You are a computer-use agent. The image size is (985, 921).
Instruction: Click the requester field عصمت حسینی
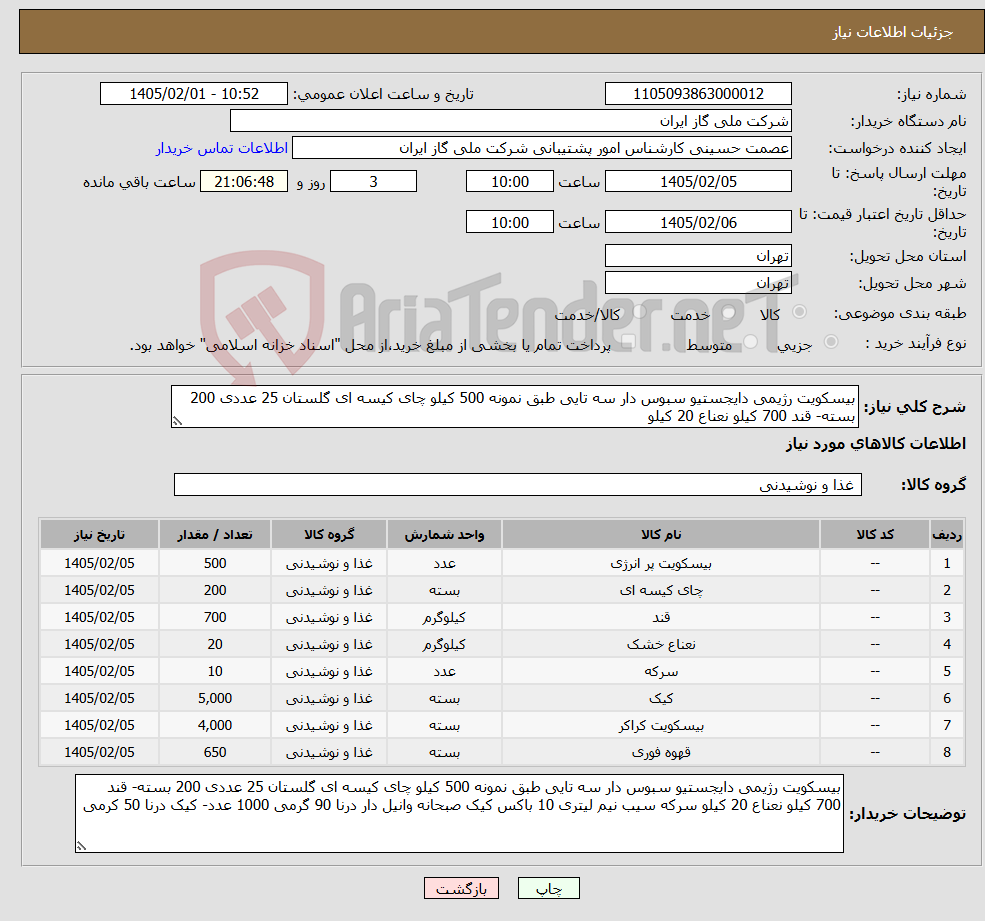pyautogui.click(x=541, y=148)
